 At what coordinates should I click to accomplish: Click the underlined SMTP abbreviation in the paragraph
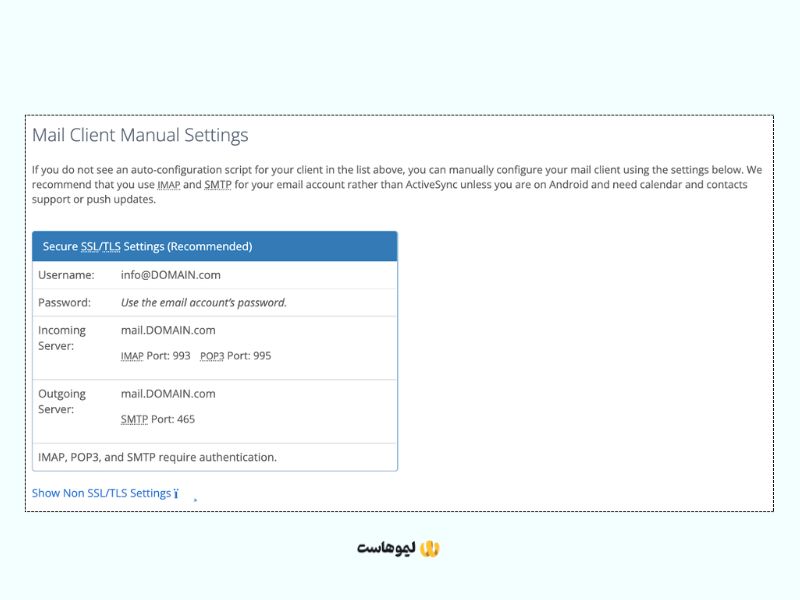[218, 185]
